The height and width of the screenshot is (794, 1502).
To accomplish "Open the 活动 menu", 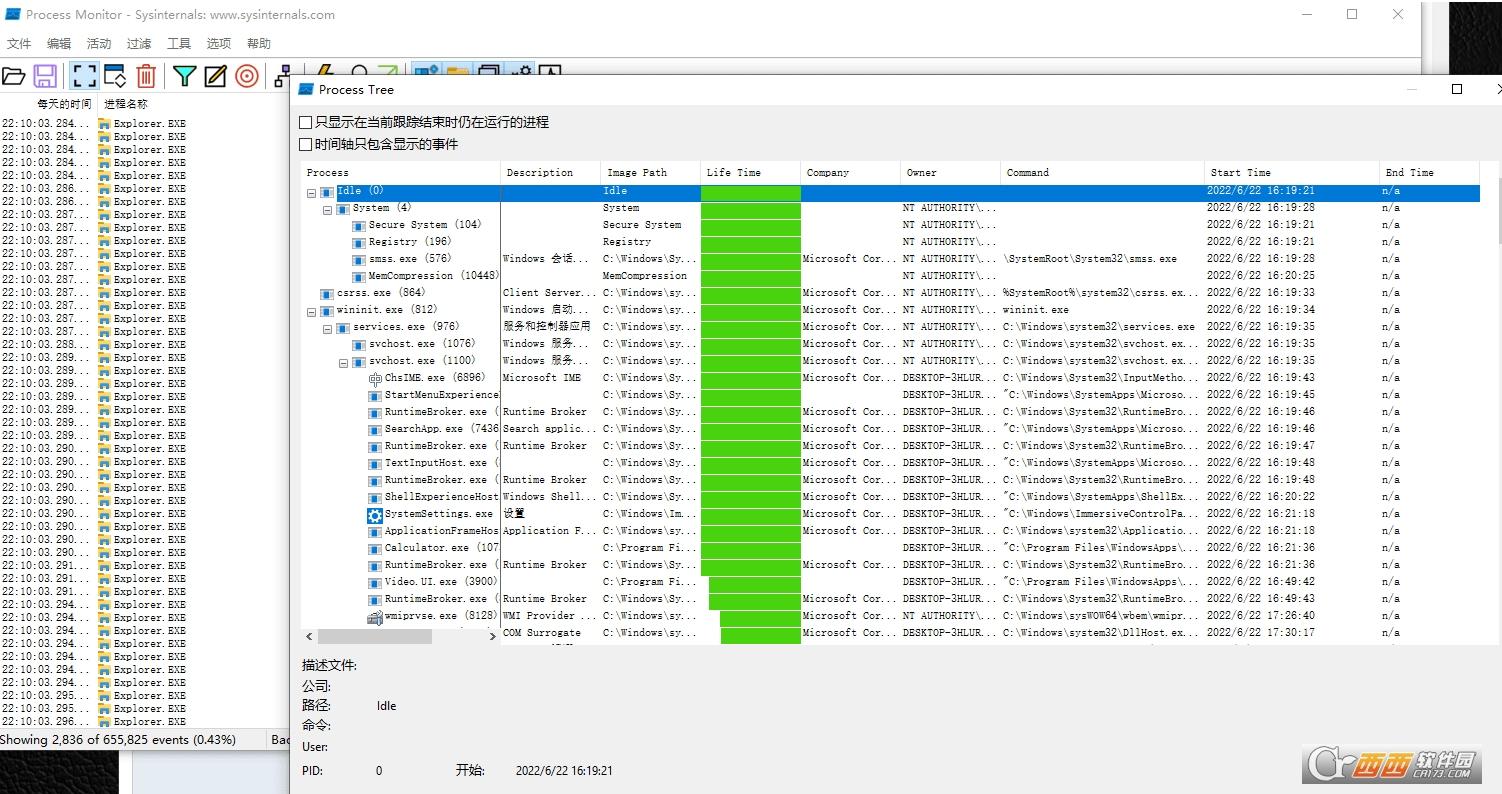I will click(99, 43).
